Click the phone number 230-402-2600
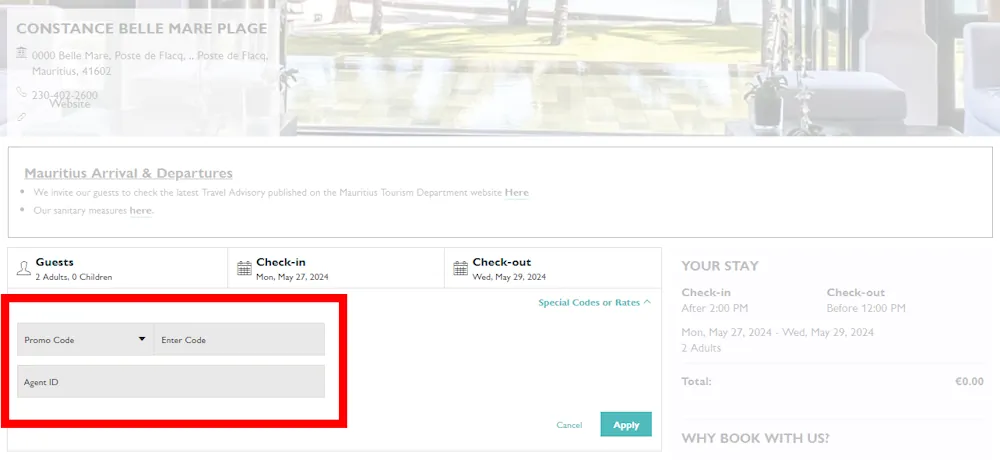Viewport: 1000px width, 460px height. (x=65, y=95)
